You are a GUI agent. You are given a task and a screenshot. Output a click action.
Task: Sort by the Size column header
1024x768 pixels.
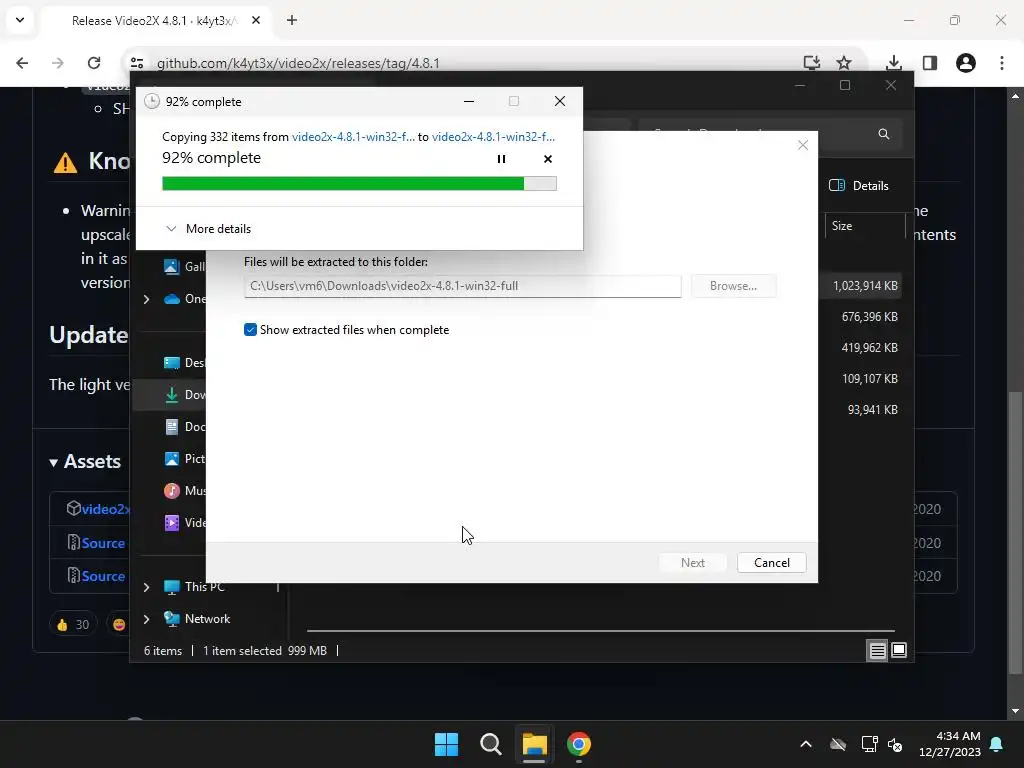[x=842, y=226]
